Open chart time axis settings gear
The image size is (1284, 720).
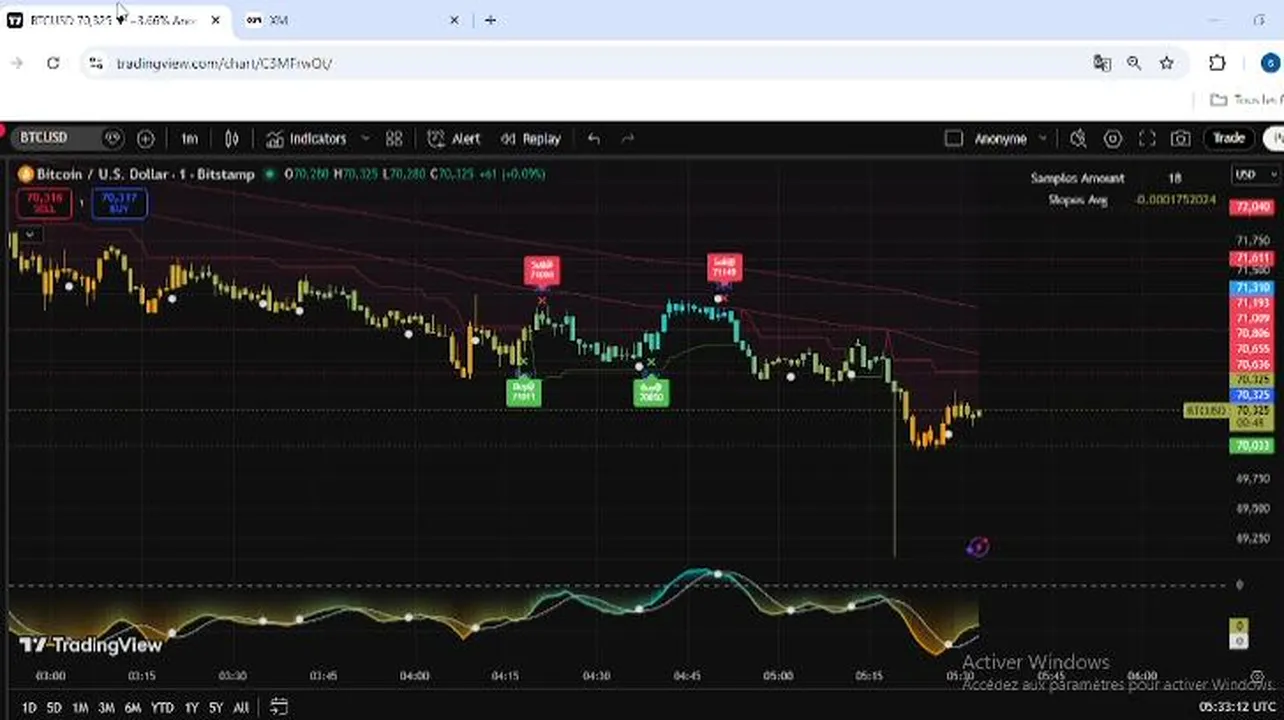1257,677
